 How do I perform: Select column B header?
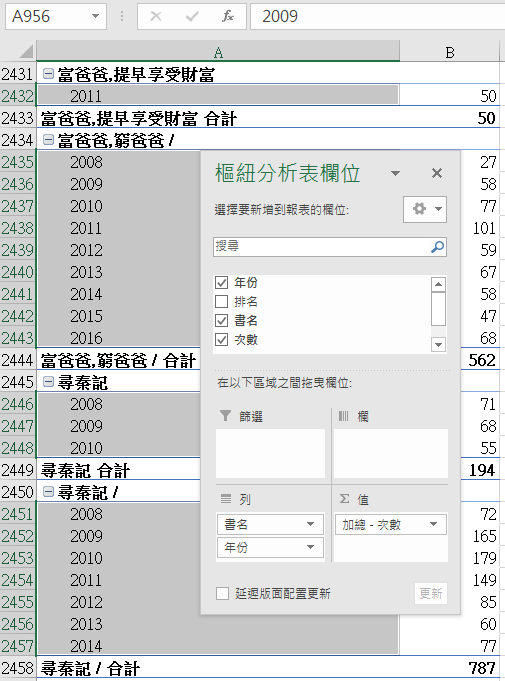pos(449,51)
